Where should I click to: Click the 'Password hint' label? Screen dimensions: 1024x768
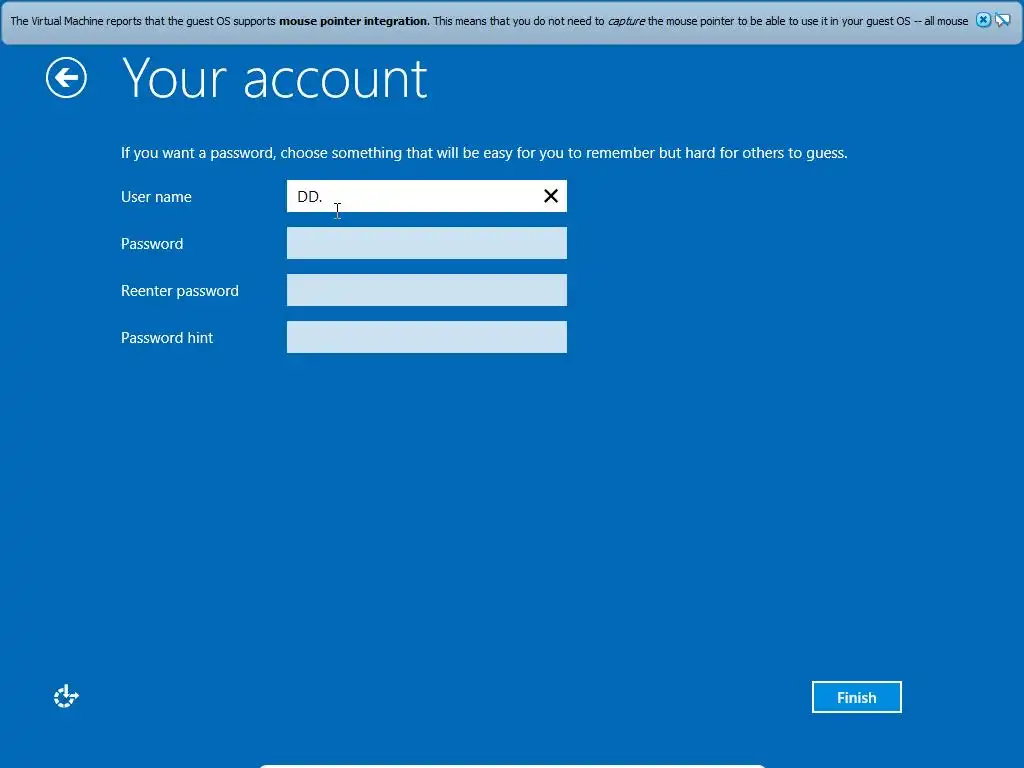pos(167,338)
